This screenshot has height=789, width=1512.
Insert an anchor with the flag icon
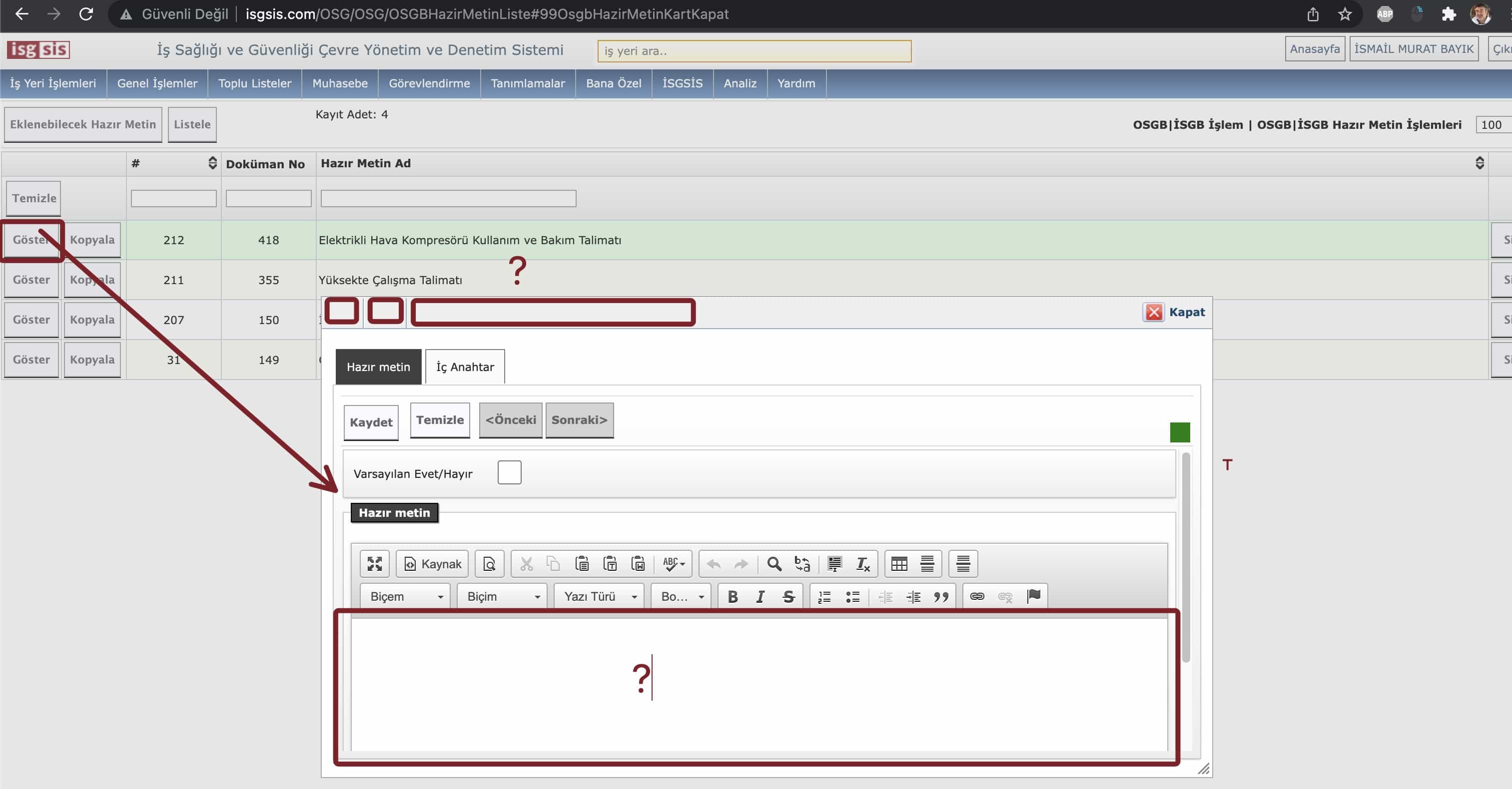point(1034,597)
